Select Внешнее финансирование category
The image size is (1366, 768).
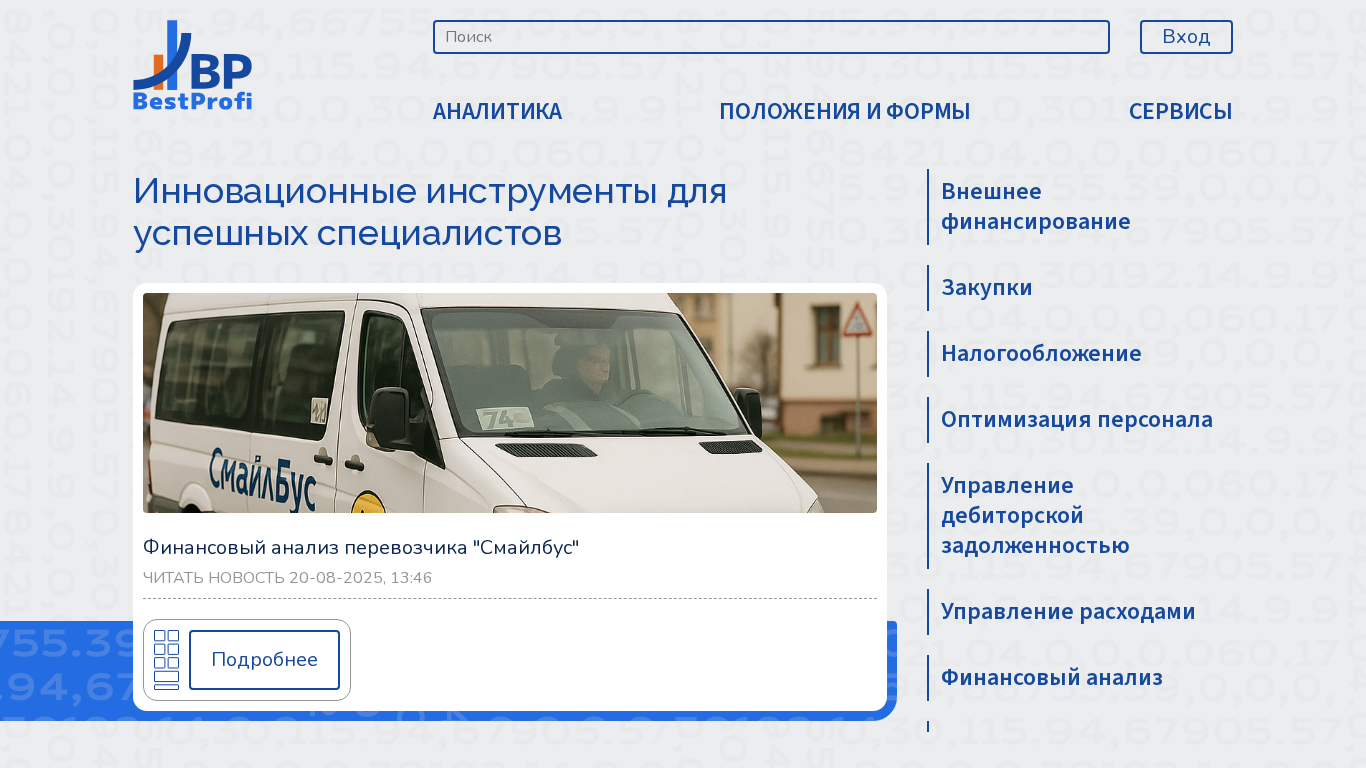pos(1036,206)
